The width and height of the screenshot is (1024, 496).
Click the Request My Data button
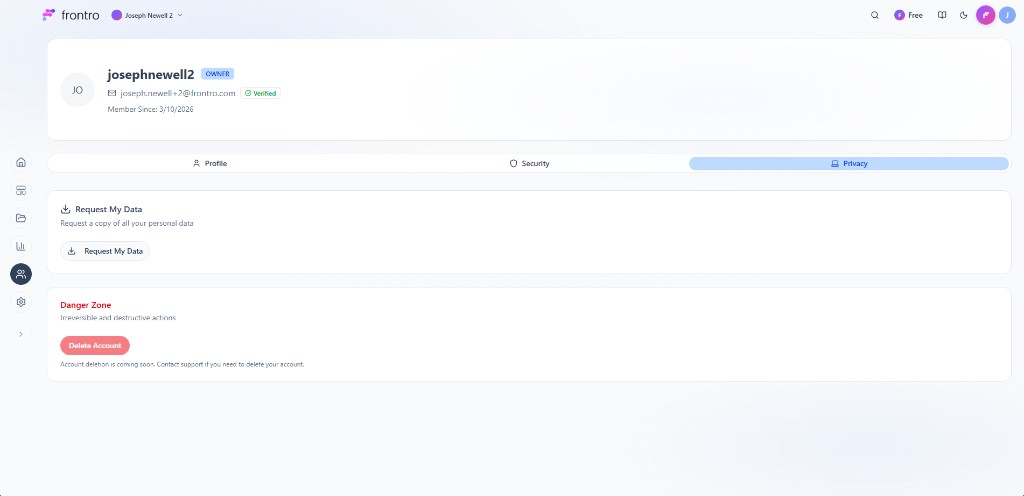[105, 251]
